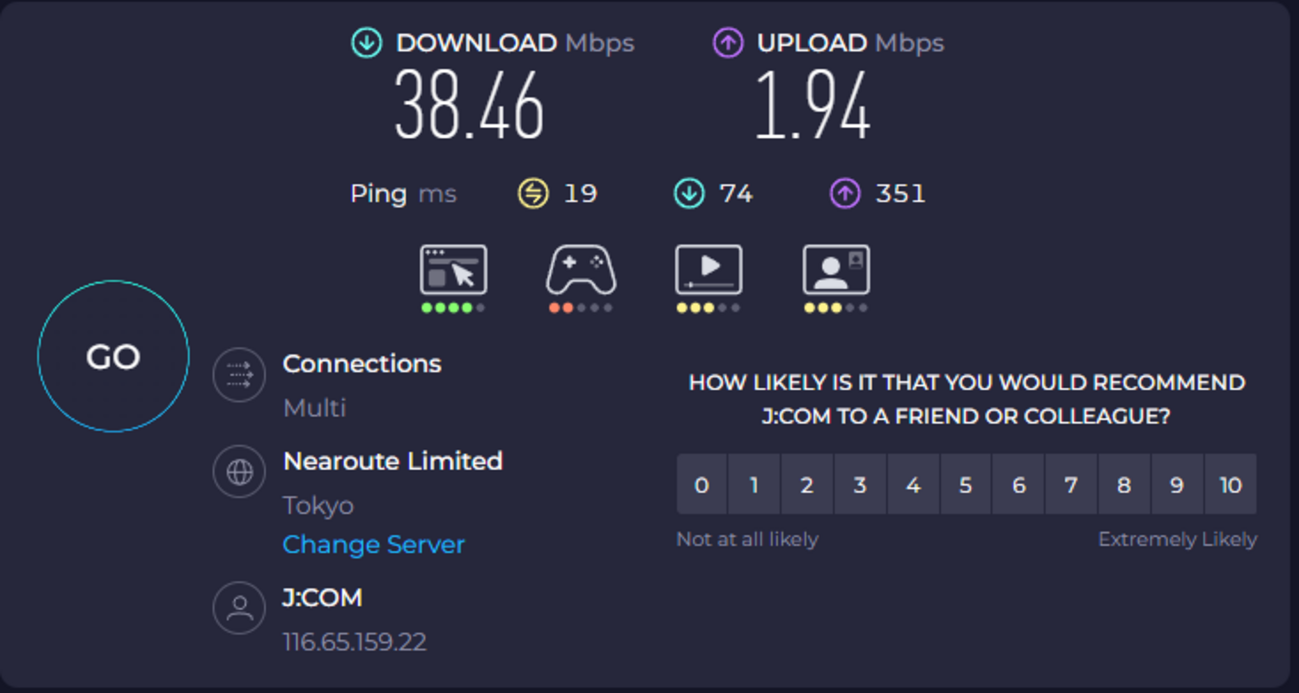Click the user profile icon beside J:COM
The height and width of the screenshot is (693, 1299).
click(x=239, y=608)
